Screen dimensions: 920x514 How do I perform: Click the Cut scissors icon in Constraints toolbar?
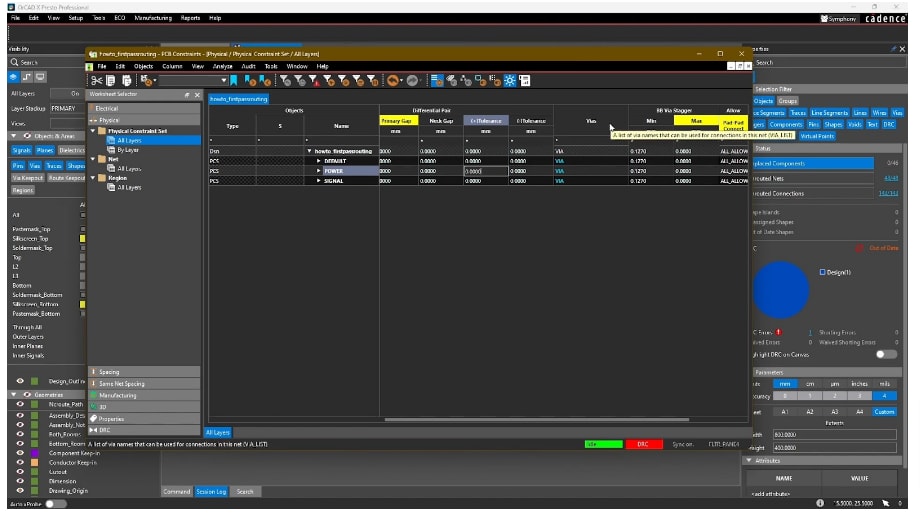tap(97, 80)
